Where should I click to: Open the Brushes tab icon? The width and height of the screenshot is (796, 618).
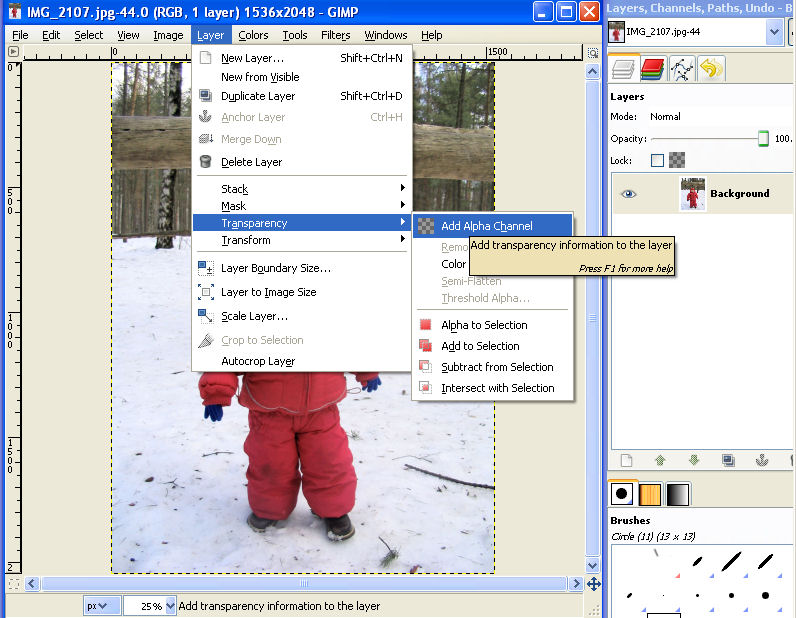(x=622, y=493)
